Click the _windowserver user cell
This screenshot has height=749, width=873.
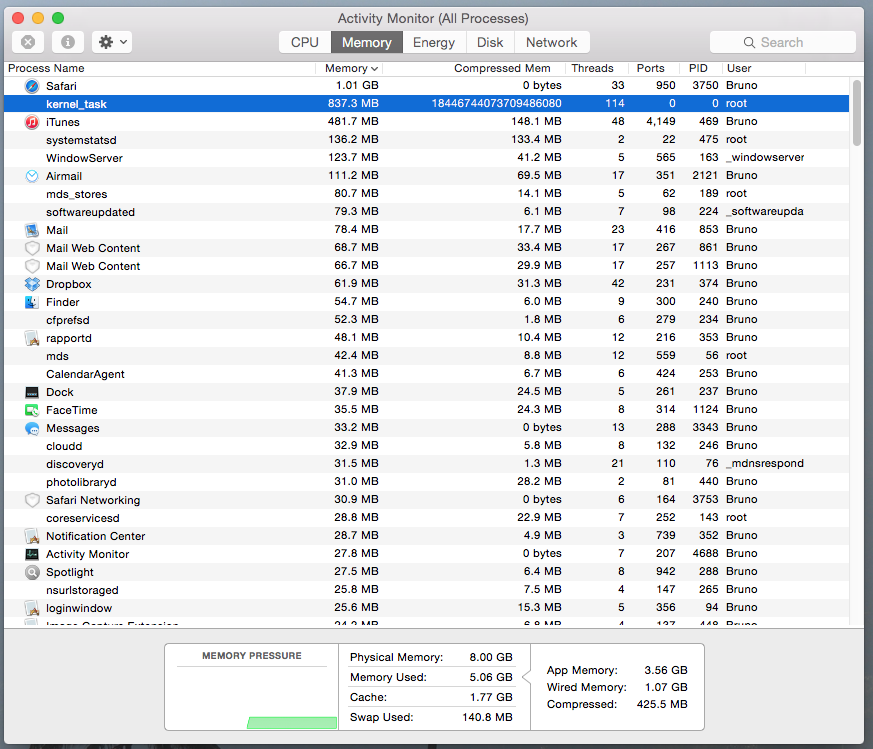[x=765, y=158]
